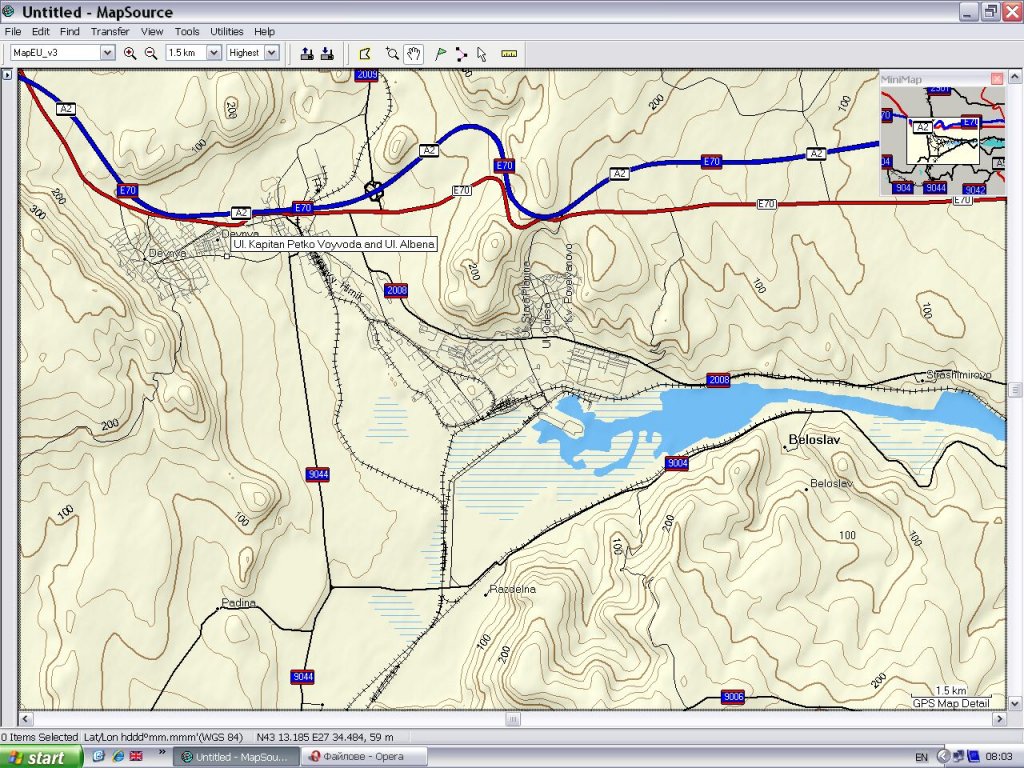Click the Send to Device icon

point(306,54)
